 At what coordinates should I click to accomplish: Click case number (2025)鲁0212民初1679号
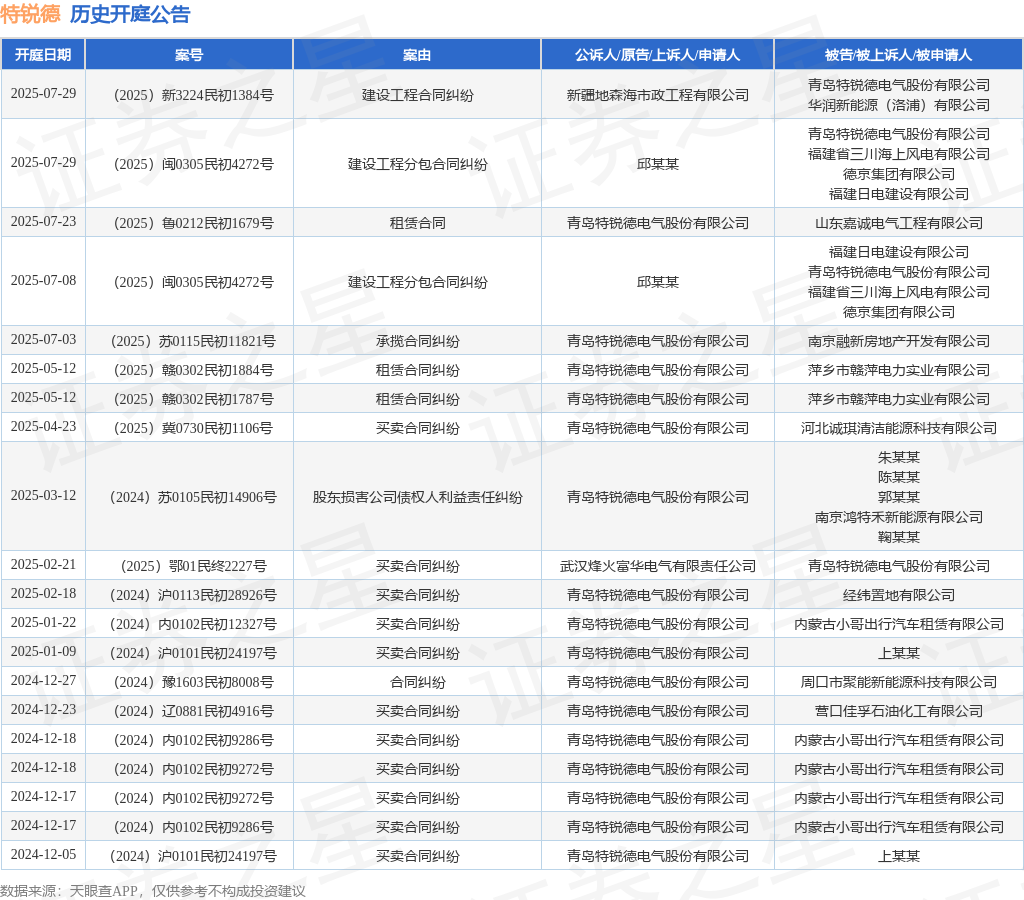pos(189,223)
